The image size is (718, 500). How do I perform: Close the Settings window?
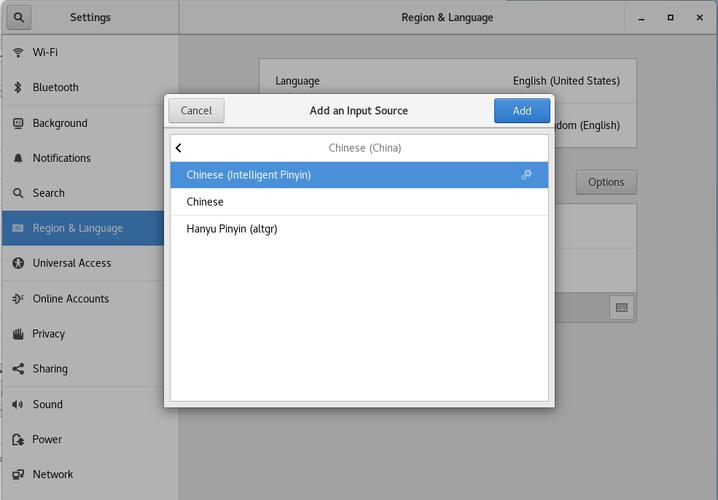(699, 17)
